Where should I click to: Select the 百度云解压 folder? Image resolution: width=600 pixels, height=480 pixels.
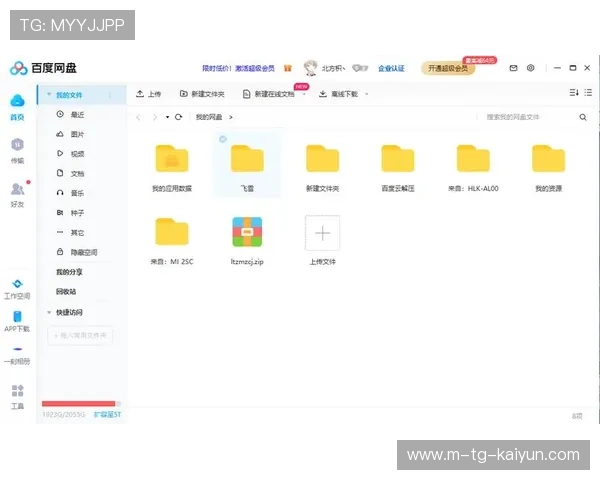point(398,158)
